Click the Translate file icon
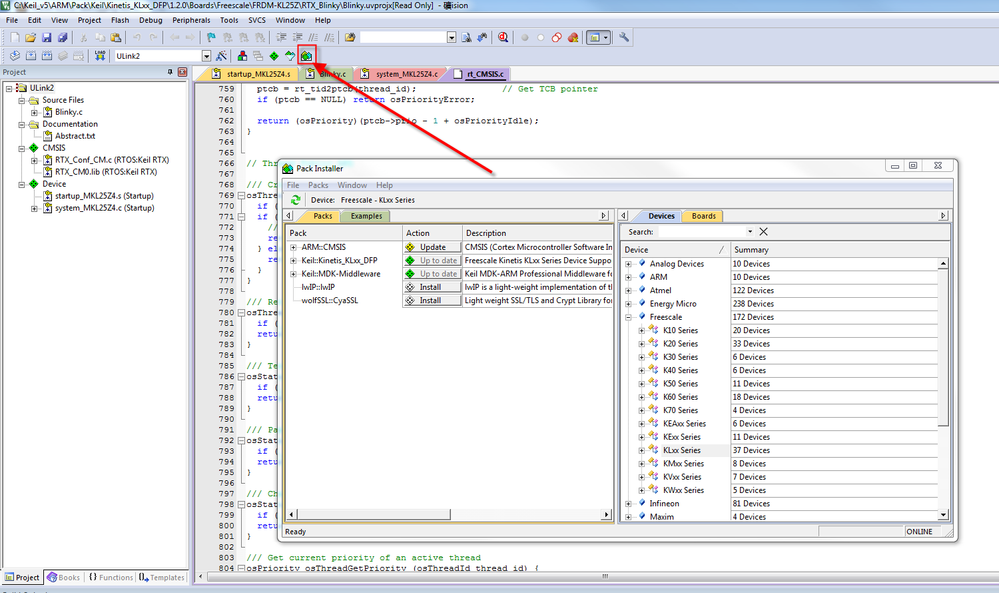The width and height of the screenshot is (999, 593). click(15, 56)
